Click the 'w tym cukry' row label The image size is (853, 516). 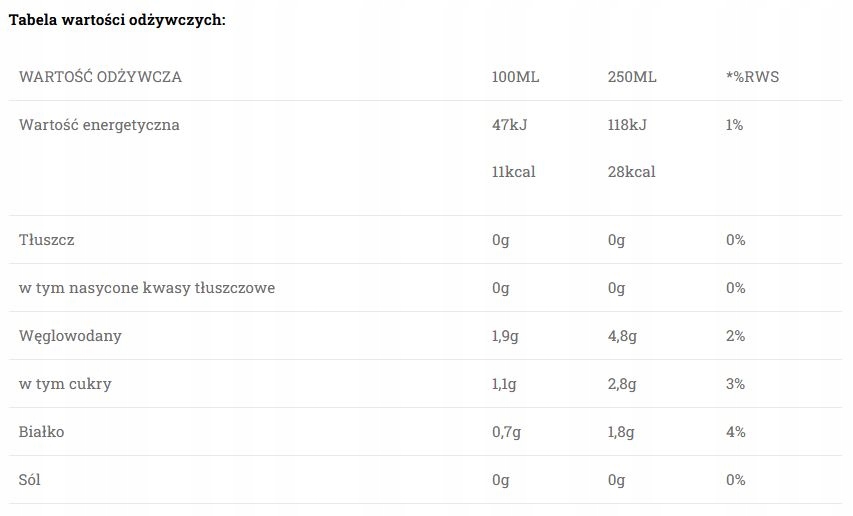(65, 384)
